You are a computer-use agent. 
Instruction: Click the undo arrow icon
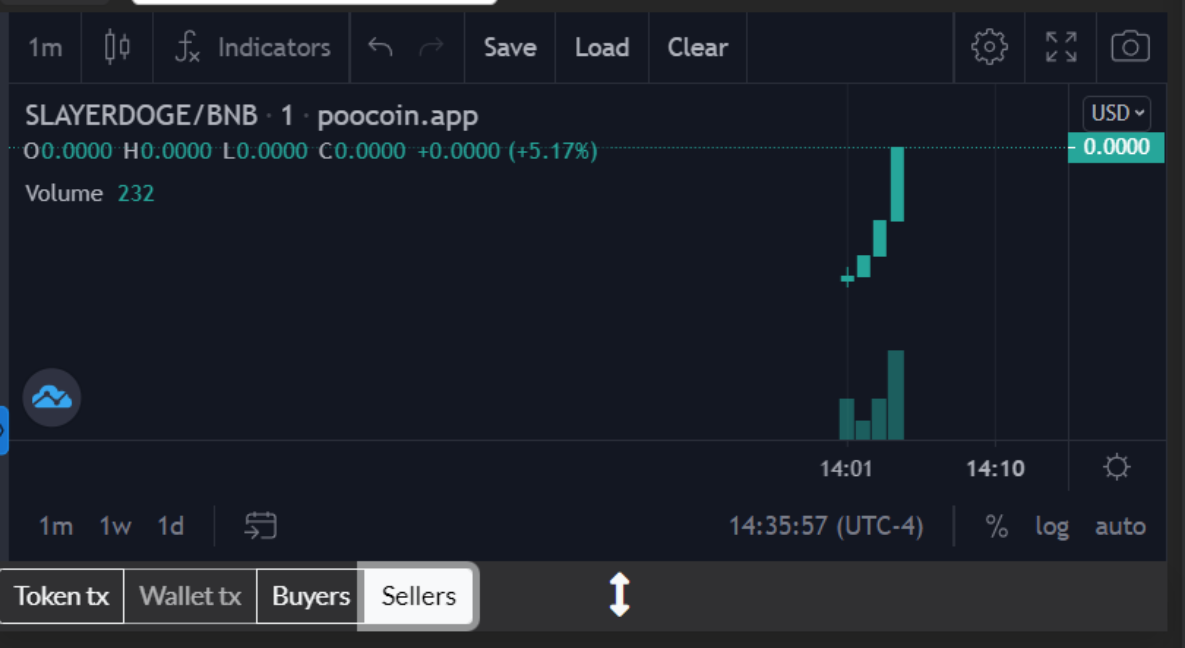(380, 47)
